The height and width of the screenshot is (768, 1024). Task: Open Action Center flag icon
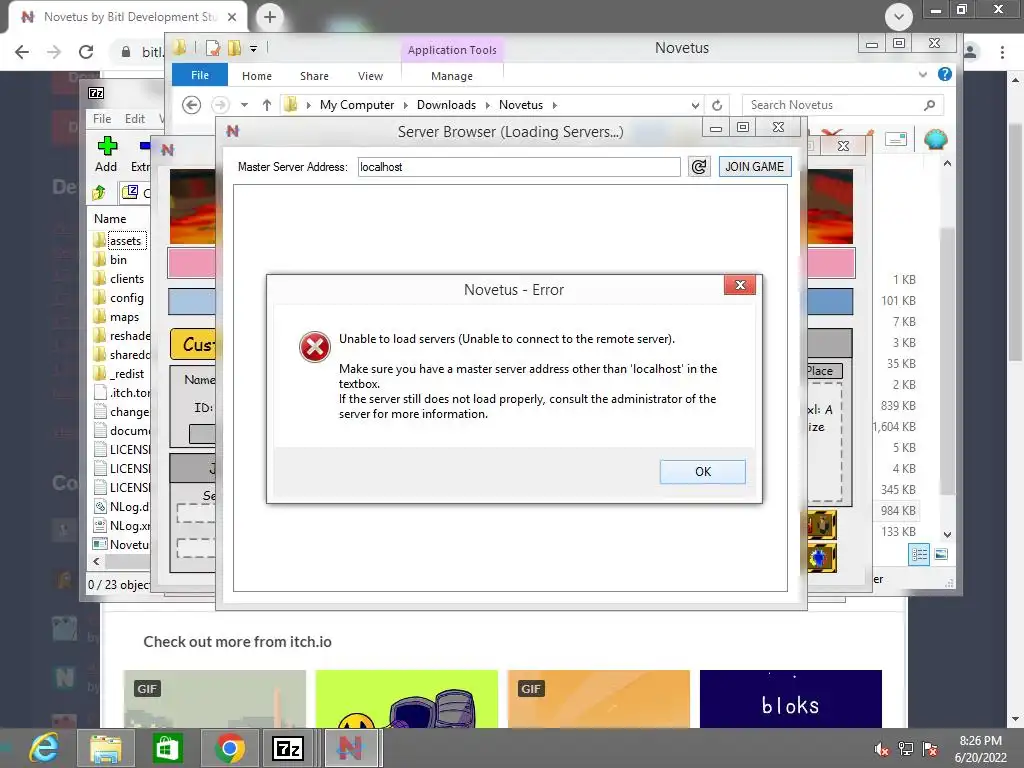coord(930,749)
